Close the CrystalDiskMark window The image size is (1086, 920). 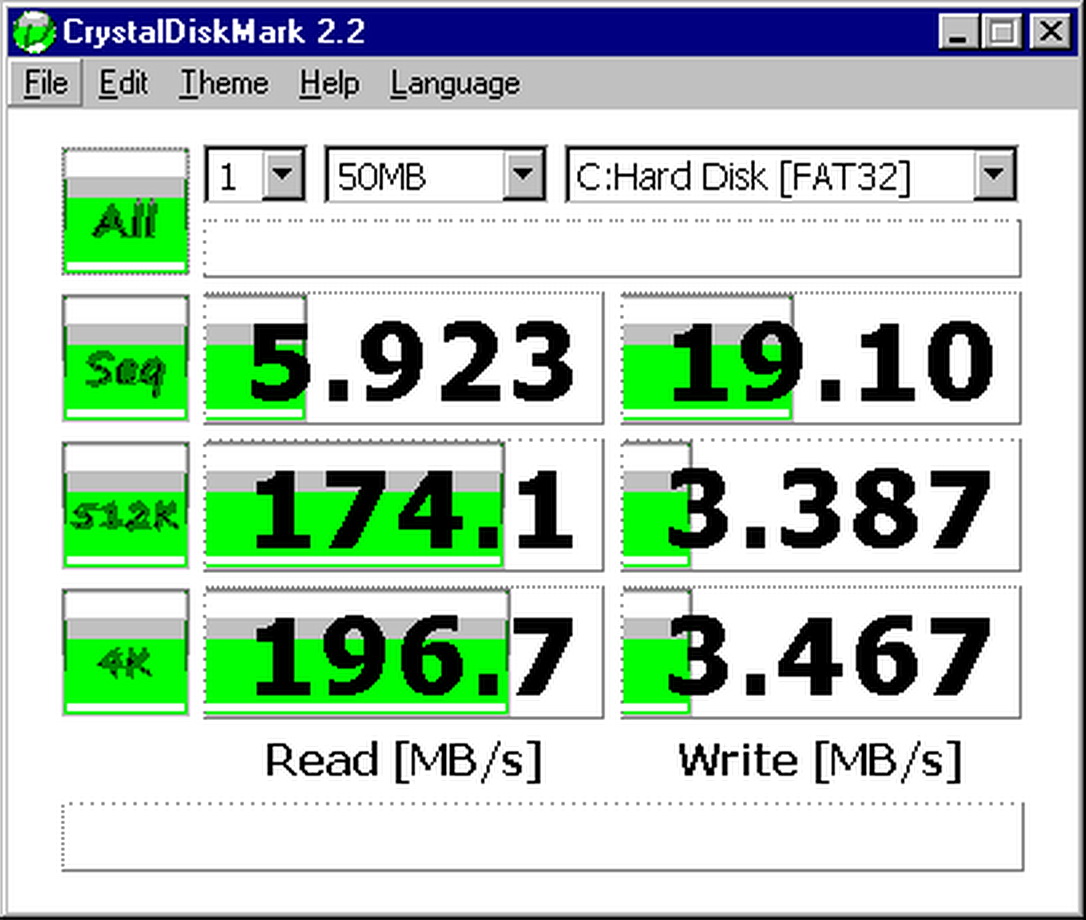pyautogui.click(x=1050, y=32)
